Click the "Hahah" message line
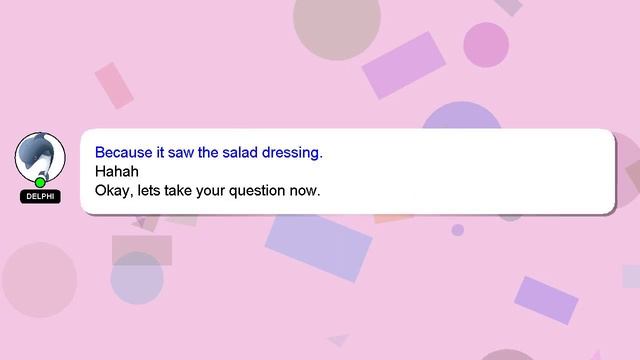The image size is (640, 360). [117, 171]
